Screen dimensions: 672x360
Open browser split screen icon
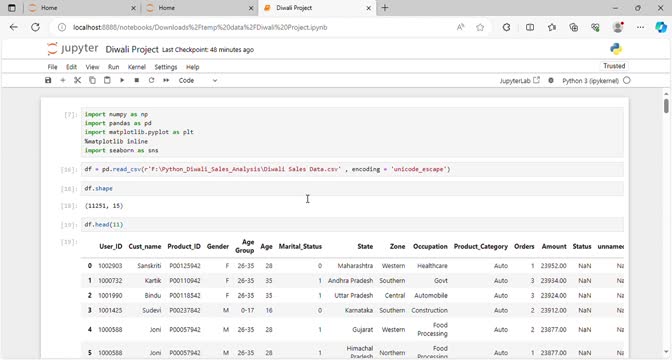point(530,27)
